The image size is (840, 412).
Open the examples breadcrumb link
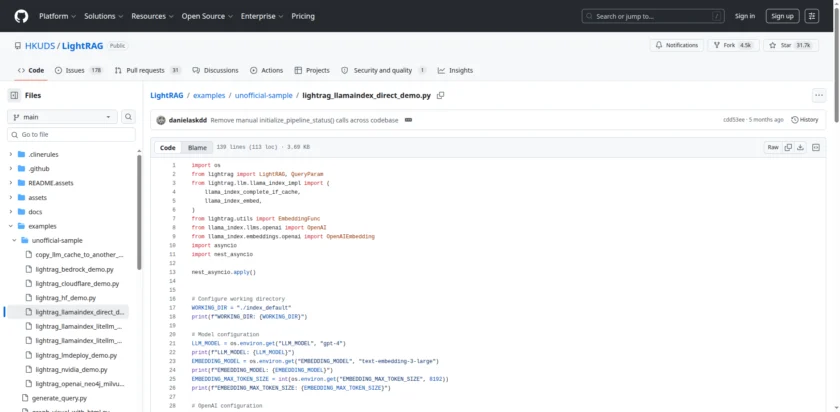coord(209,95)
